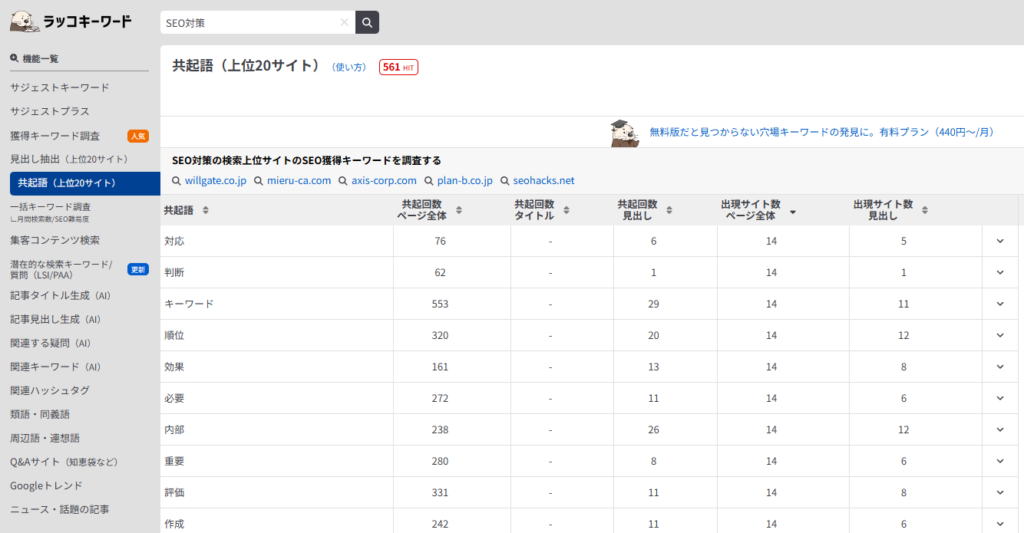Screen dimensions: 1024x533
Task: Expand the キーワード row chevron
Action: (1000, 304)
